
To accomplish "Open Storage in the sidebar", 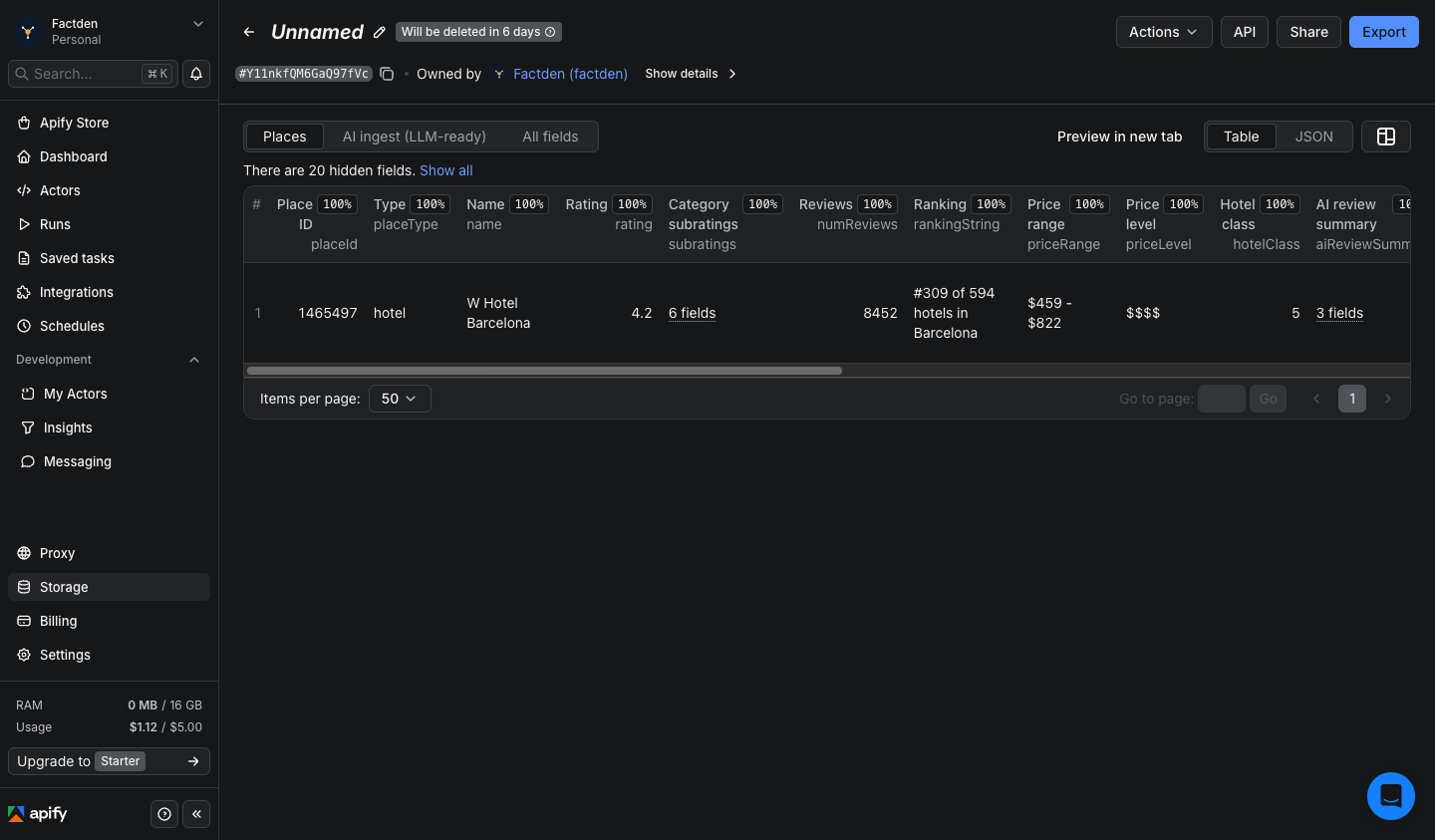I will pos(109,587).
